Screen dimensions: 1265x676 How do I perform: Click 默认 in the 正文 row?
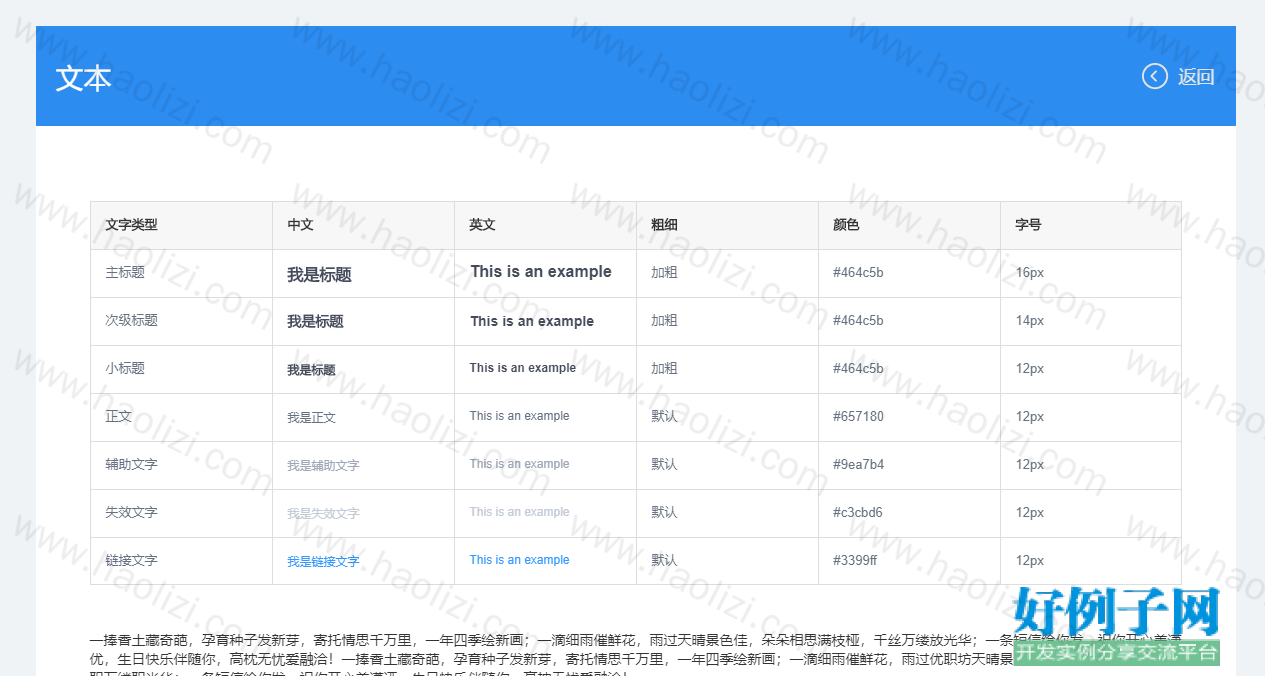click(664, 416)
